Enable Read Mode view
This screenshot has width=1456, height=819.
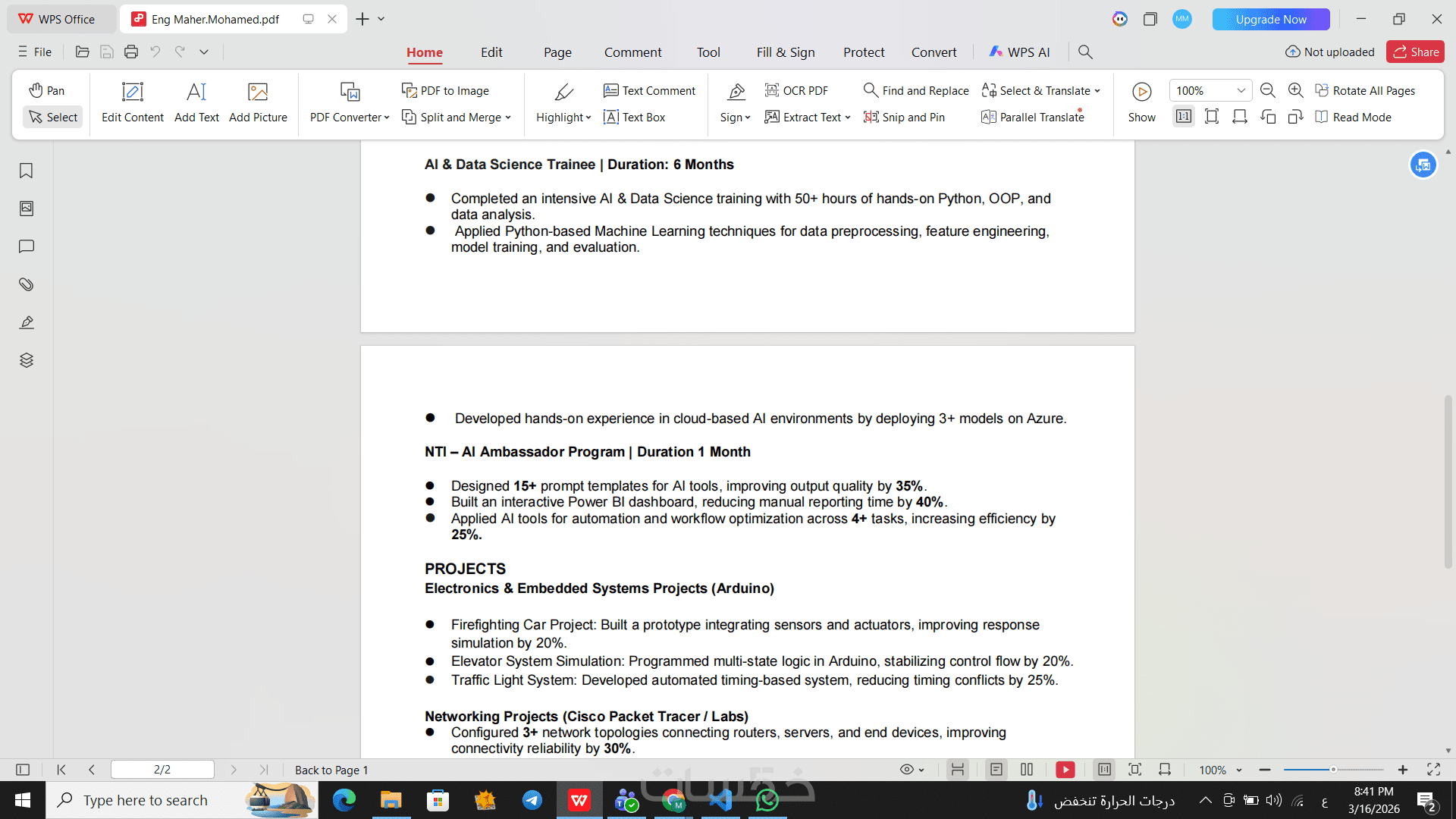[1354, 117]
